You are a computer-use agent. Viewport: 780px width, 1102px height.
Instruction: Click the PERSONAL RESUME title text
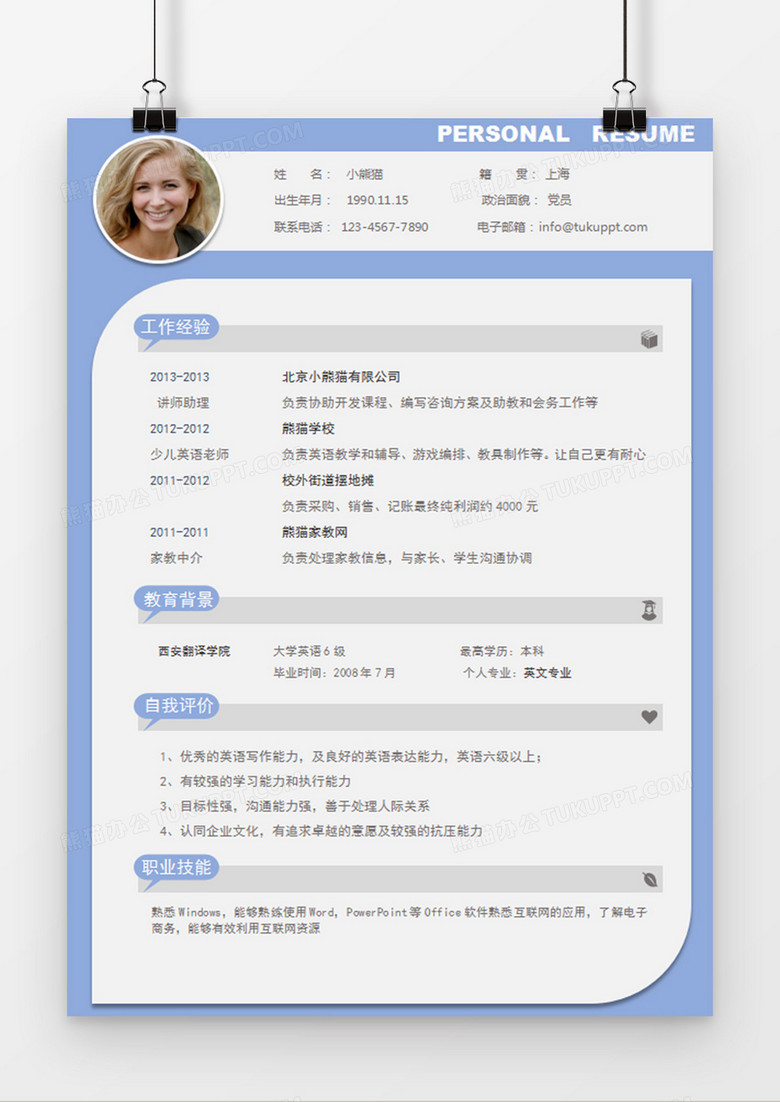(565, 134)
